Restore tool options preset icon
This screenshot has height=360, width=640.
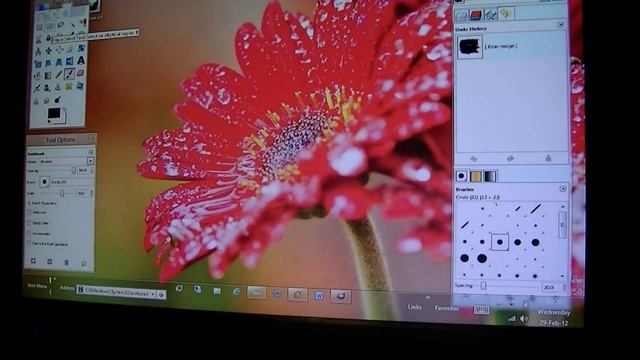pyautogui.click(x=50, y=261)
